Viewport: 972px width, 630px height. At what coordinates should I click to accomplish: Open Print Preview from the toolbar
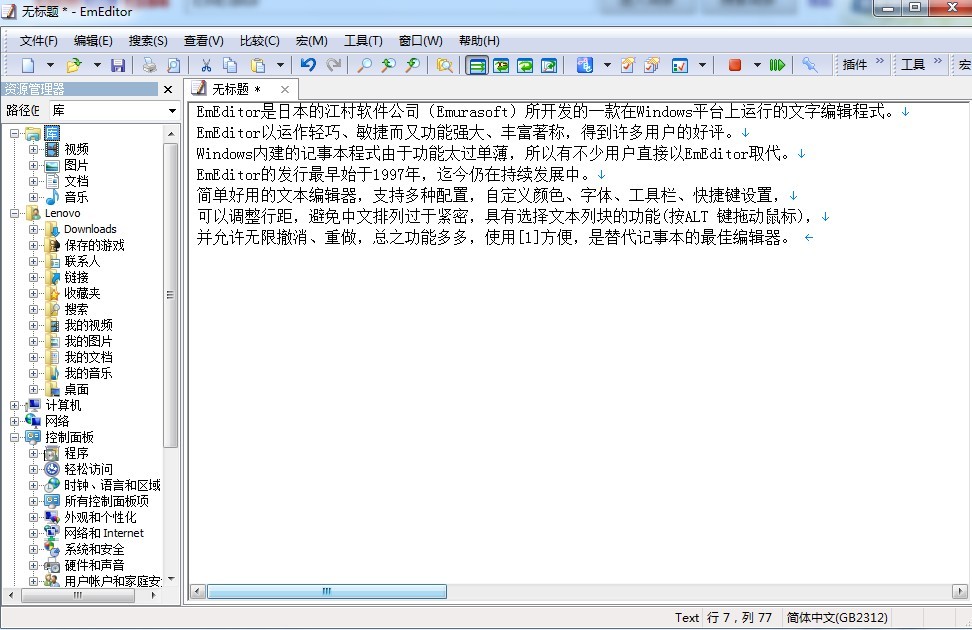tap(174, 65)
